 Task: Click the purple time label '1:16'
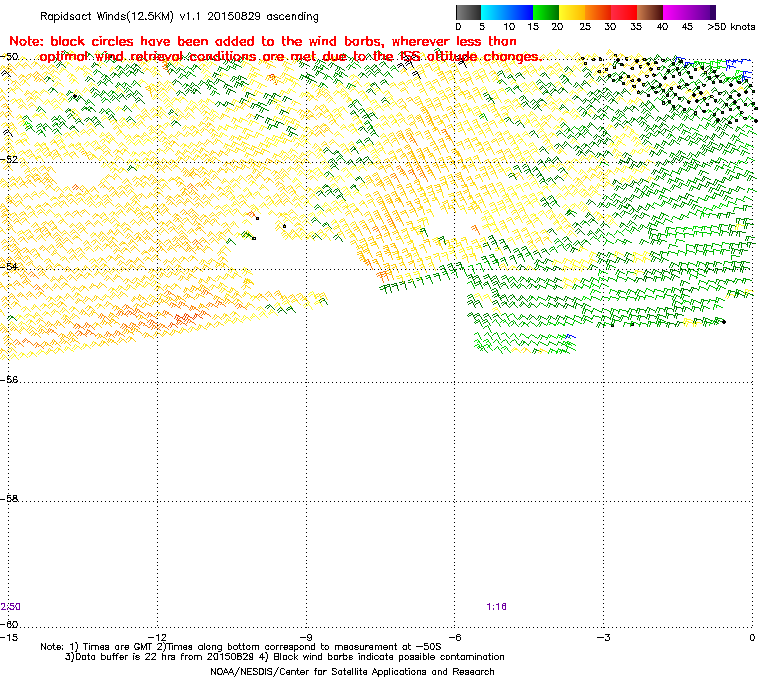pos(496,607)
